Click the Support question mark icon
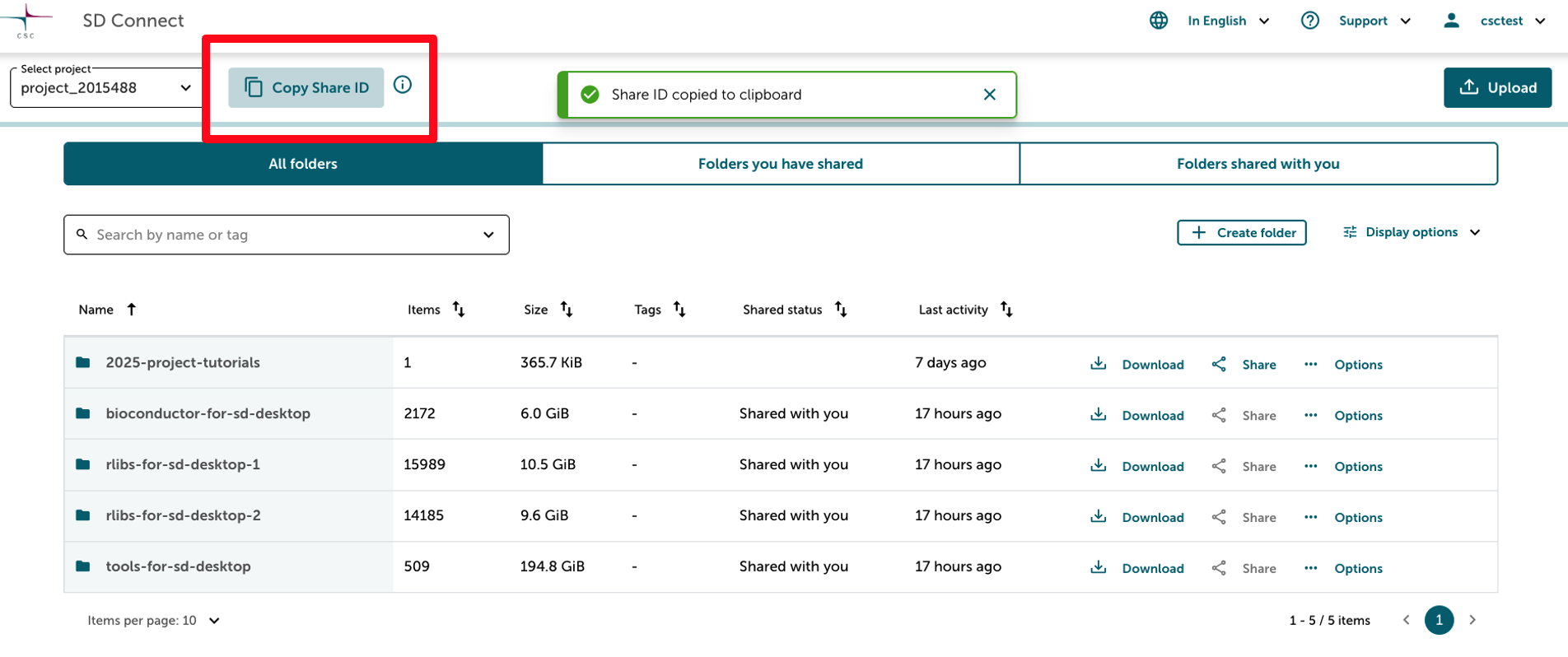Image resolution: width=1568 pixels, height=657 pixels. 1309,21
